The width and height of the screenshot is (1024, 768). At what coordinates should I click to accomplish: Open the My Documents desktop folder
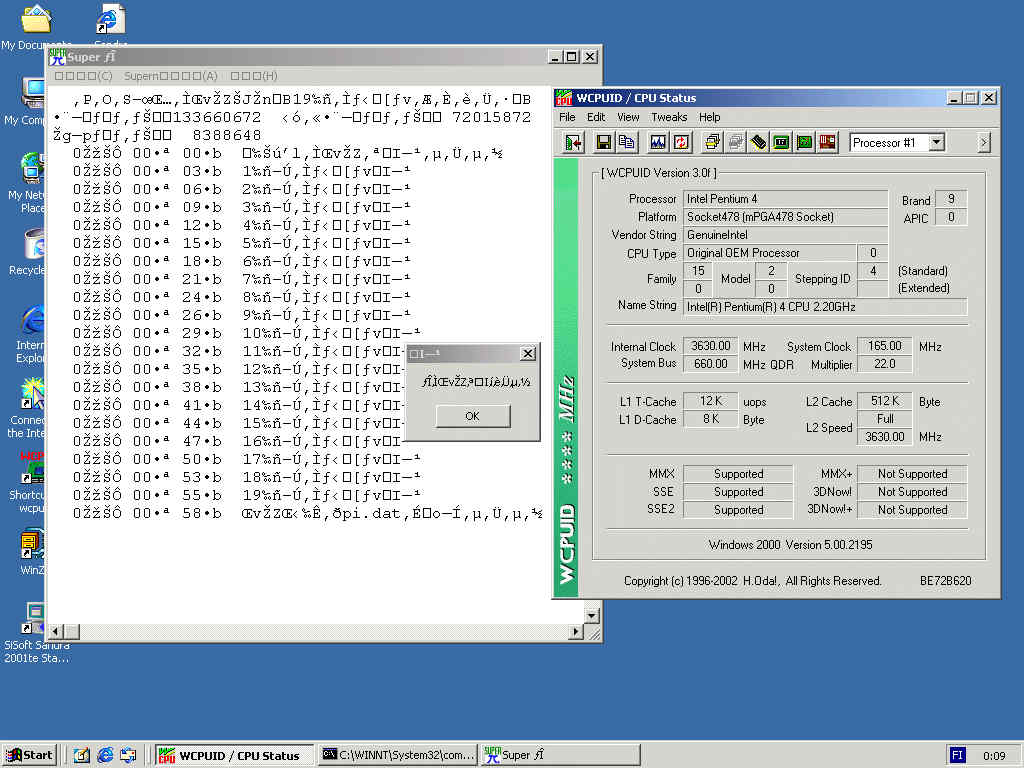[x=36, y=20]
